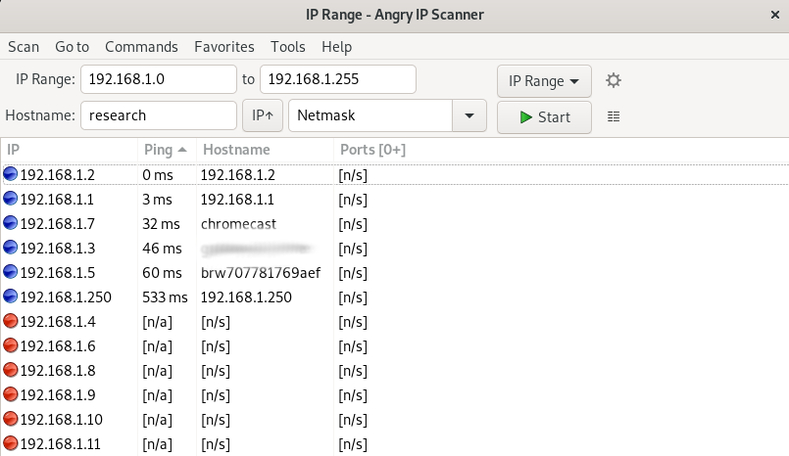Click the chromecast hostname cell
The image size is (789, 456).
pos(239,223)
